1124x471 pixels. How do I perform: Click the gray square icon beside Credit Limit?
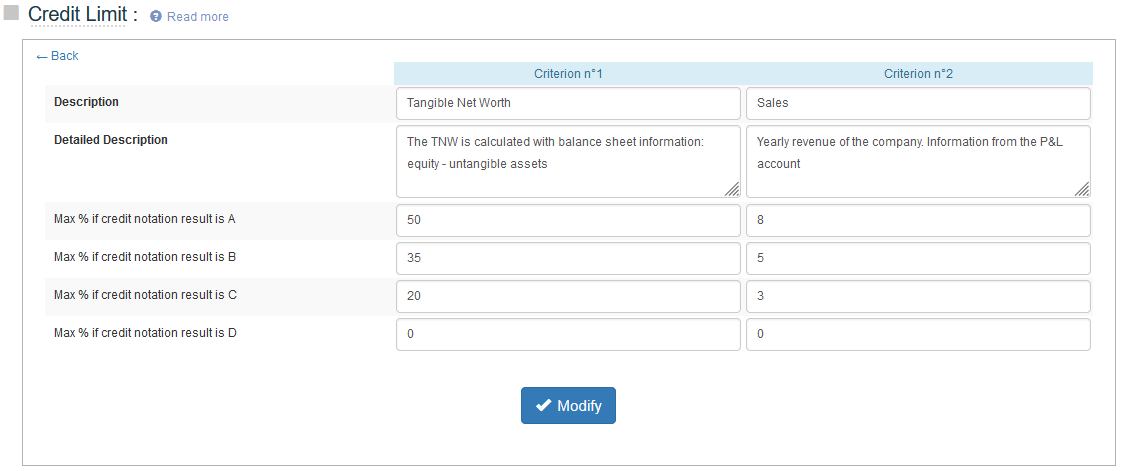click(x=12, y=13)
